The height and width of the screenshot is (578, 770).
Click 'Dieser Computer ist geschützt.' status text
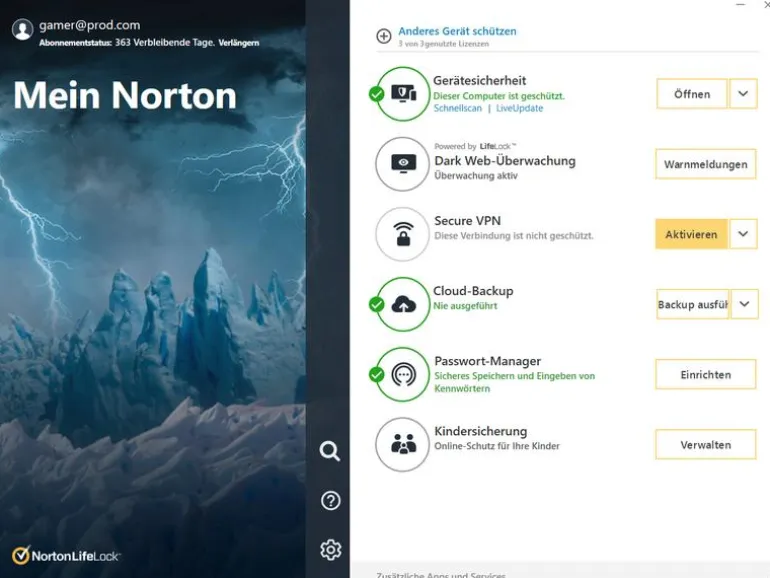point(499,96)
